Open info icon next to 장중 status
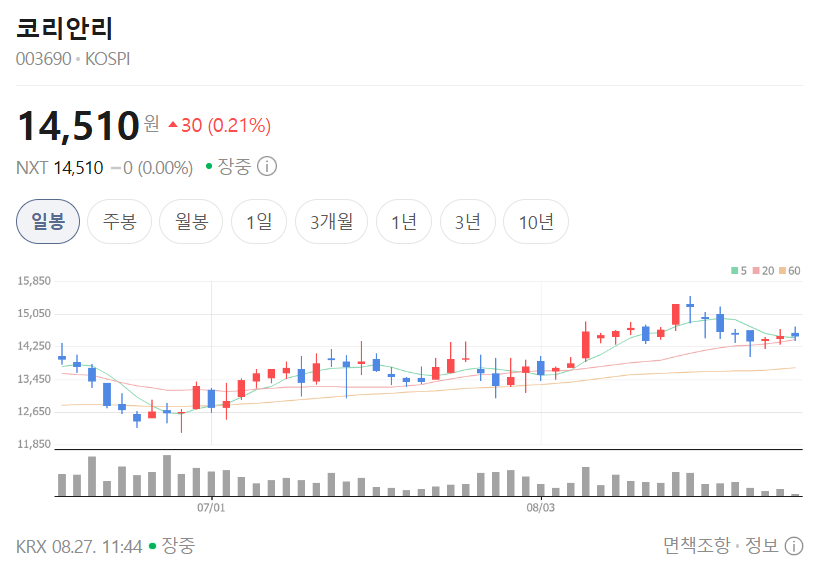 (x=267, y=167)
